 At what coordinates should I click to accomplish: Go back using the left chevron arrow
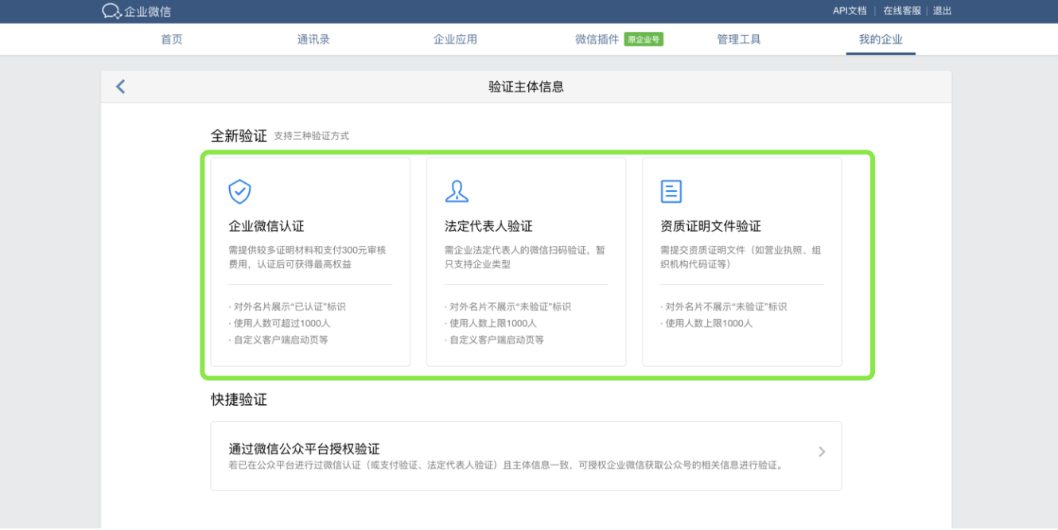coord(120,86)
